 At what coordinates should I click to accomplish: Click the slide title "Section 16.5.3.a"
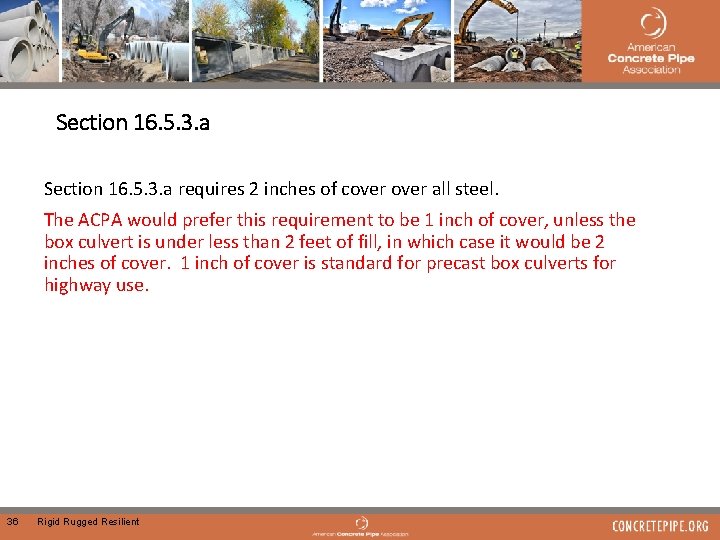click(x=133, y=123)
